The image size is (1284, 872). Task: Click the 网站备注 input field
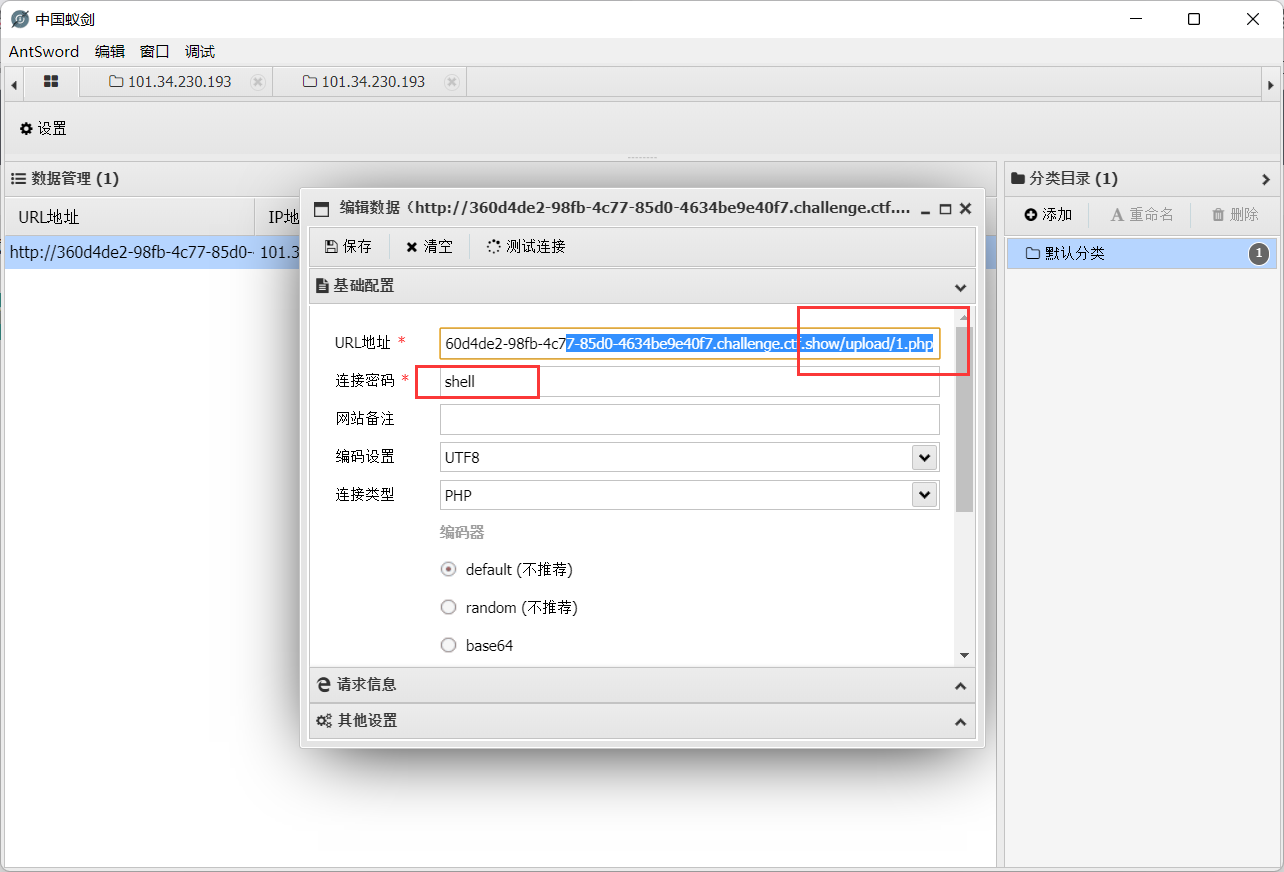pyautogui.click(x=690, y=419)
